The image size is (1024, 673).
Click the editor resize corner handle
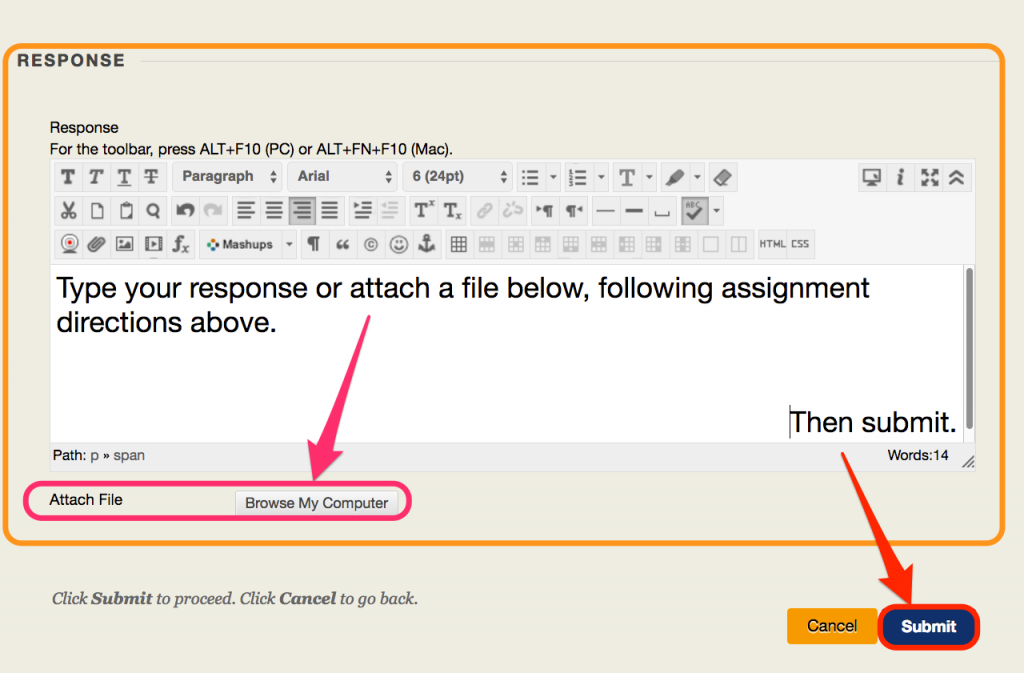tap(968, 462)
